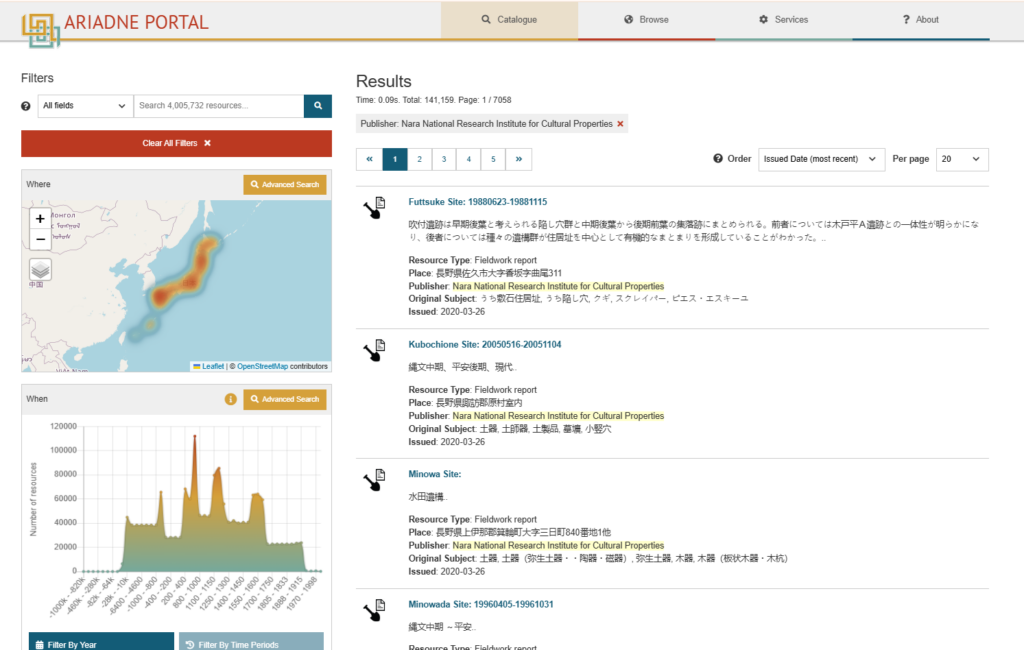Click the tallest peak in timeline chart
The height and width of the screenshot is (650, 1024).
195,436
